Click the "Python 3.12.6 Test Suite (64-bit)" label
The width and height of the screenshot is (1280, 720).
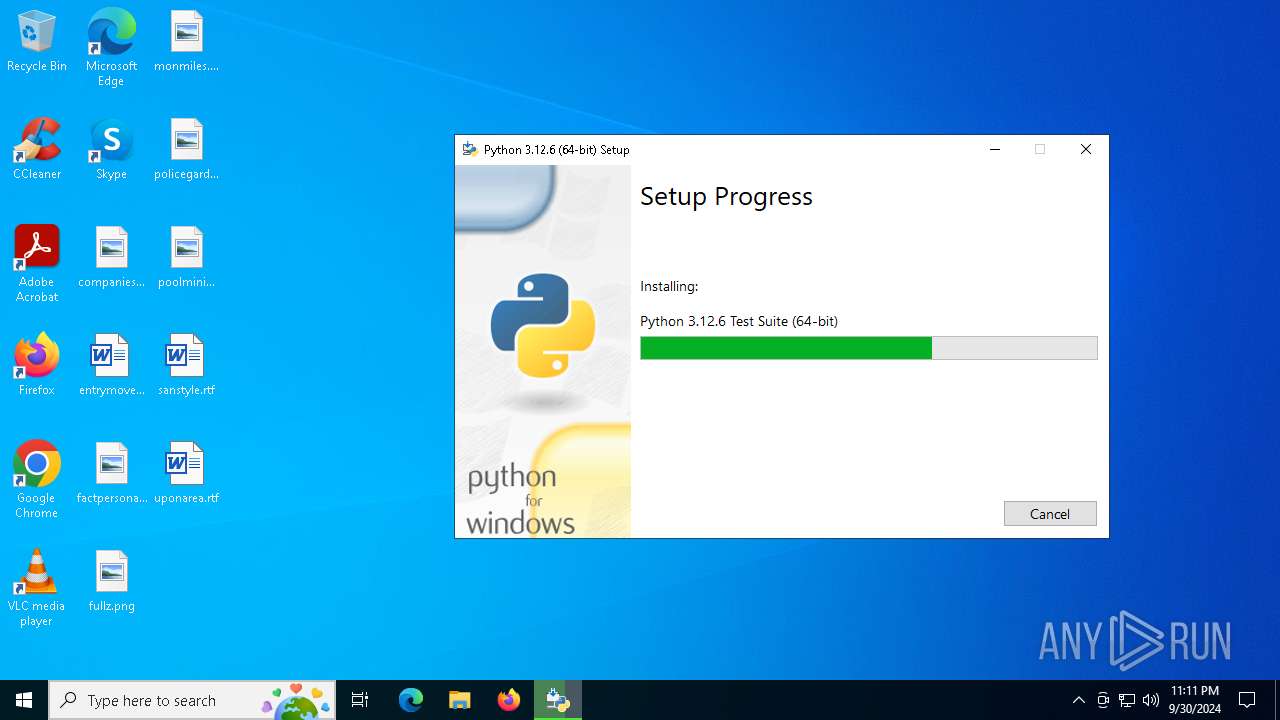(739, 321)
